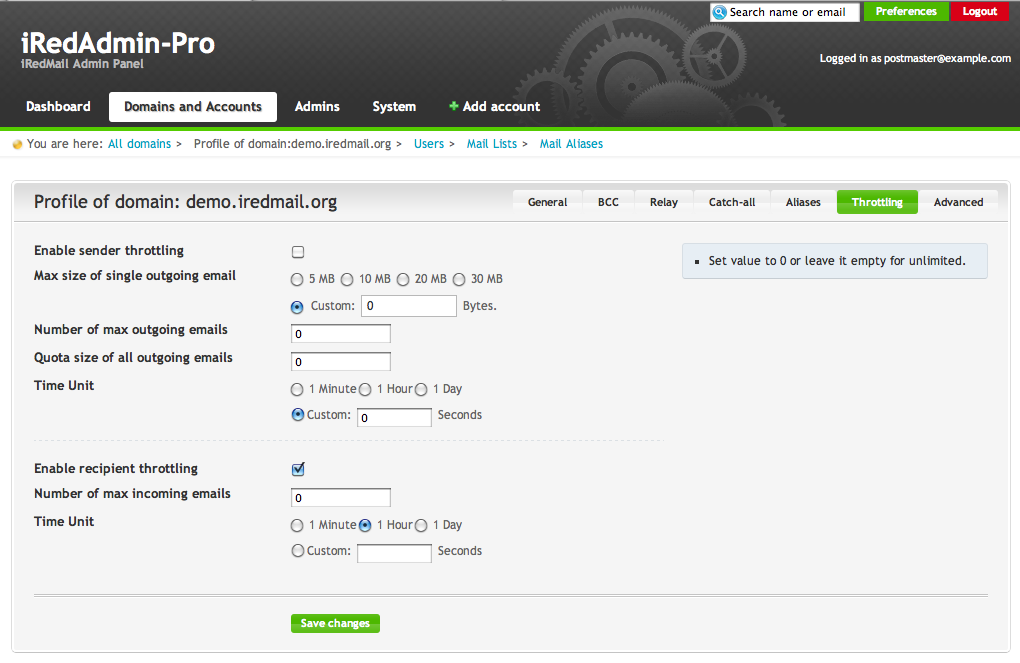Pick Custom seconds for recipient throttling

point(297,551)
